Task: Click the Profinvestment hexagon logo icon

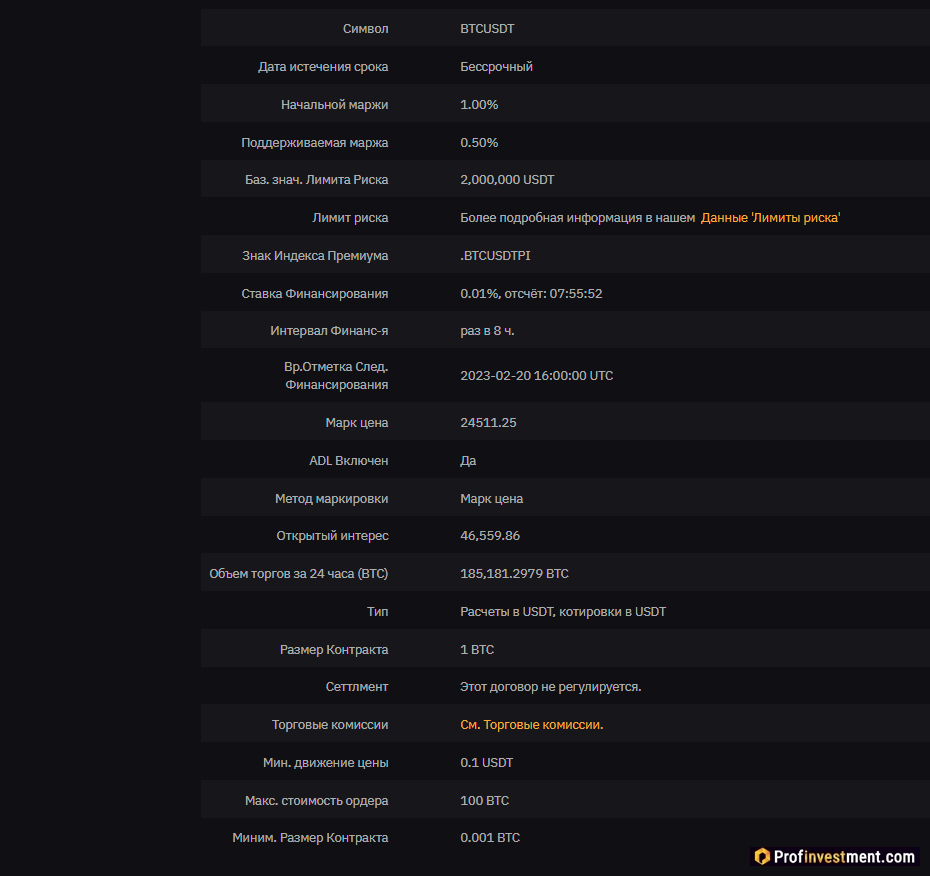Action: [762, 857]
